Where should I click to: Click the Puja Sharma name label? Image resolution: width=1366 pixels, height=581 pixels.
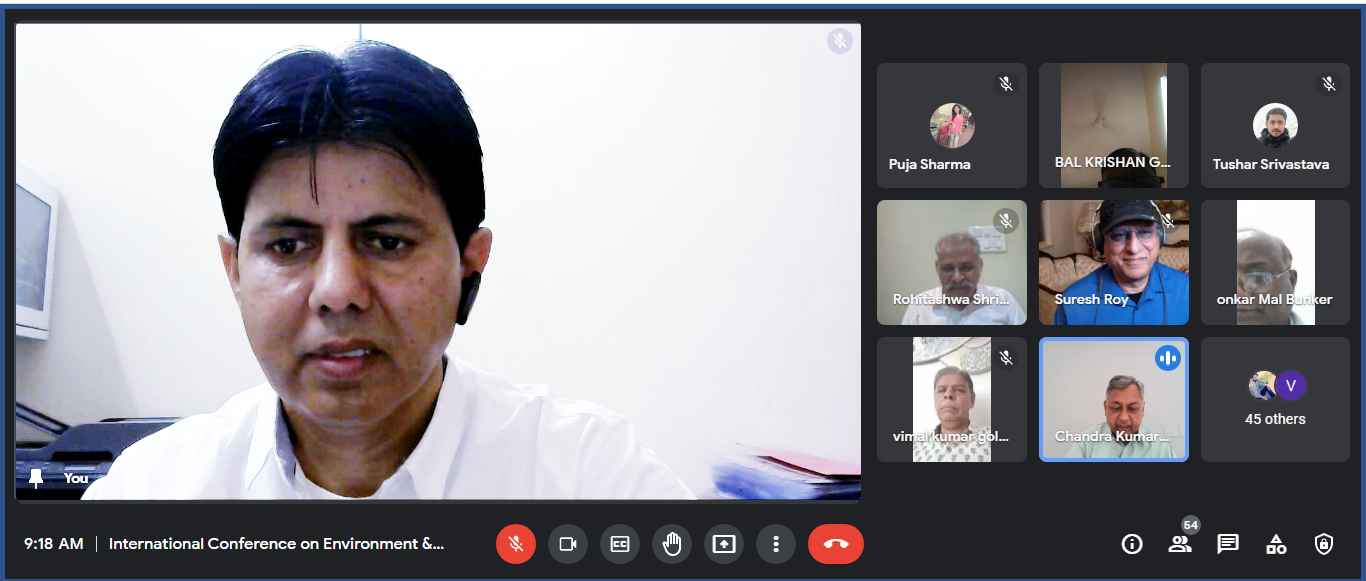[x=930, y=164]
